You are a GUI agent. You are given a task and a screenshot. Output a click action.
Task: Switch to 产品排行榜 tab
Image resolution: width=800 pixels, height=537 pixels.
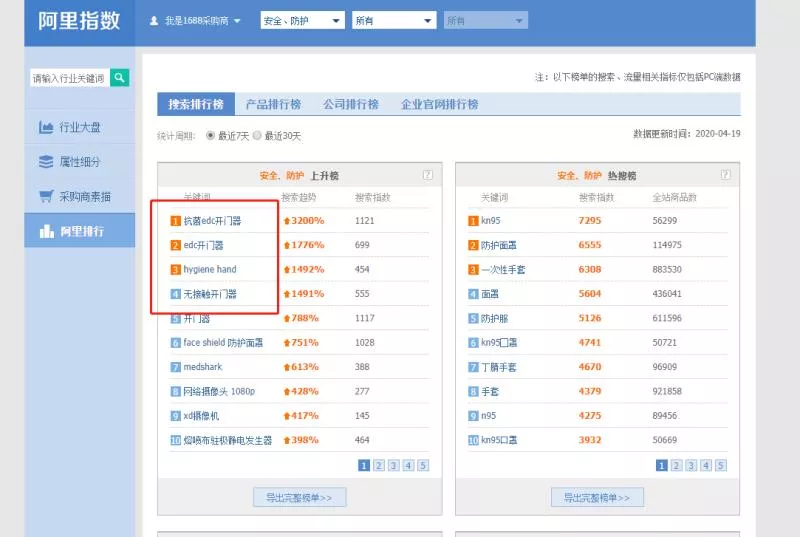(x=273, y=104)
